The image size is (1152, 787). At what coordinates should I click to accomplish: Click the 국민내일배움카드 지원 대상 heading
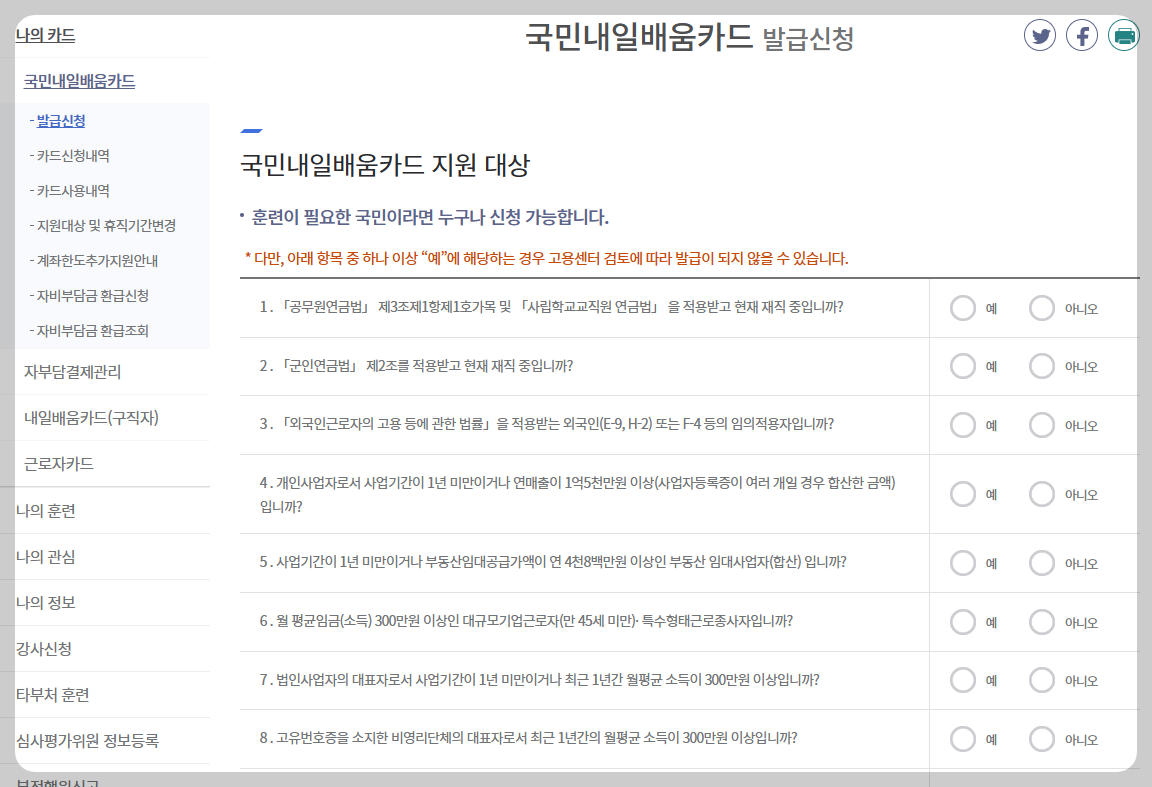pos(385,165)
